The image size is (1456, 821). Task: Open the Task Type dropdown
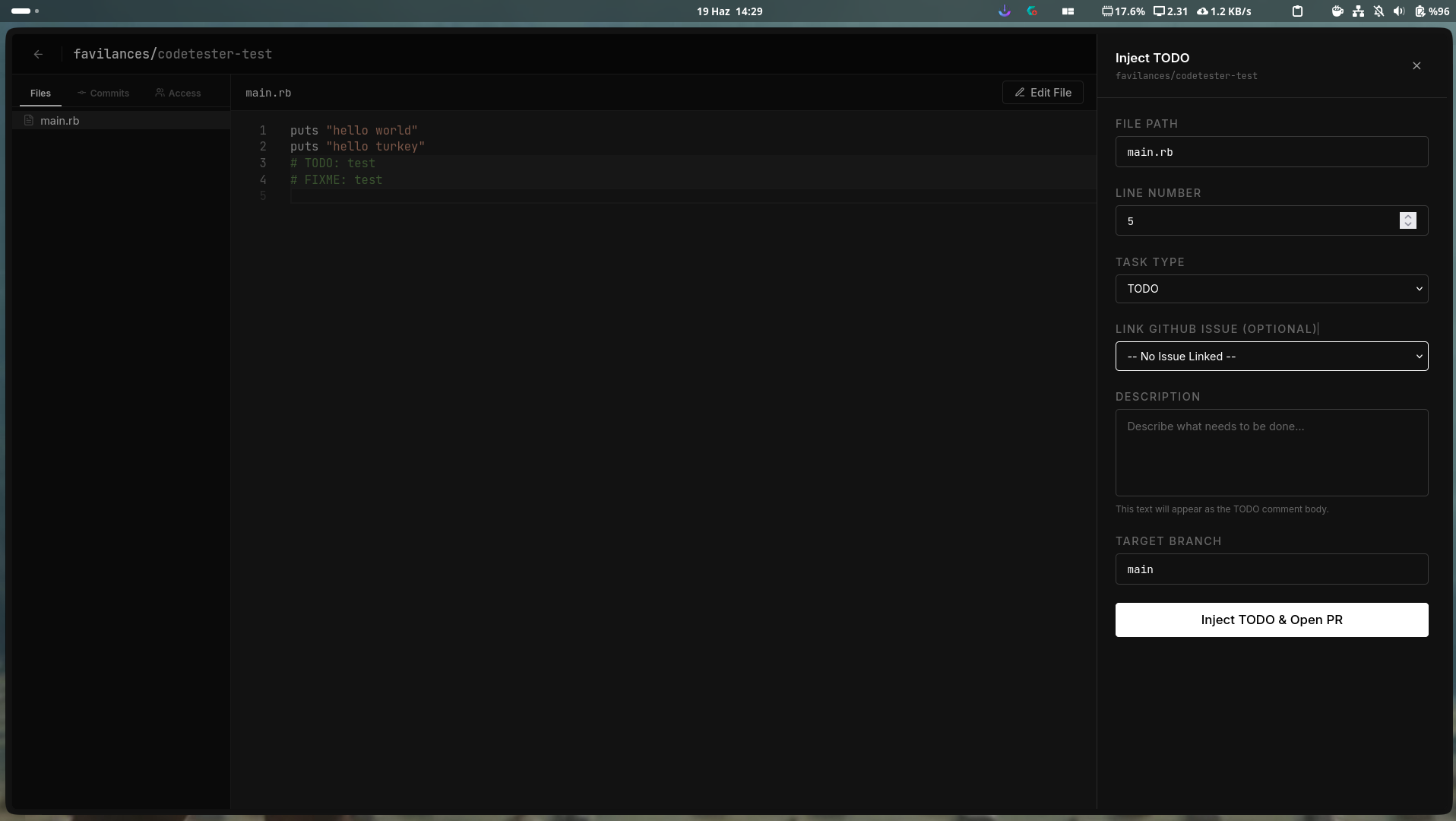pyautogui.click(x=1271, y=289)
